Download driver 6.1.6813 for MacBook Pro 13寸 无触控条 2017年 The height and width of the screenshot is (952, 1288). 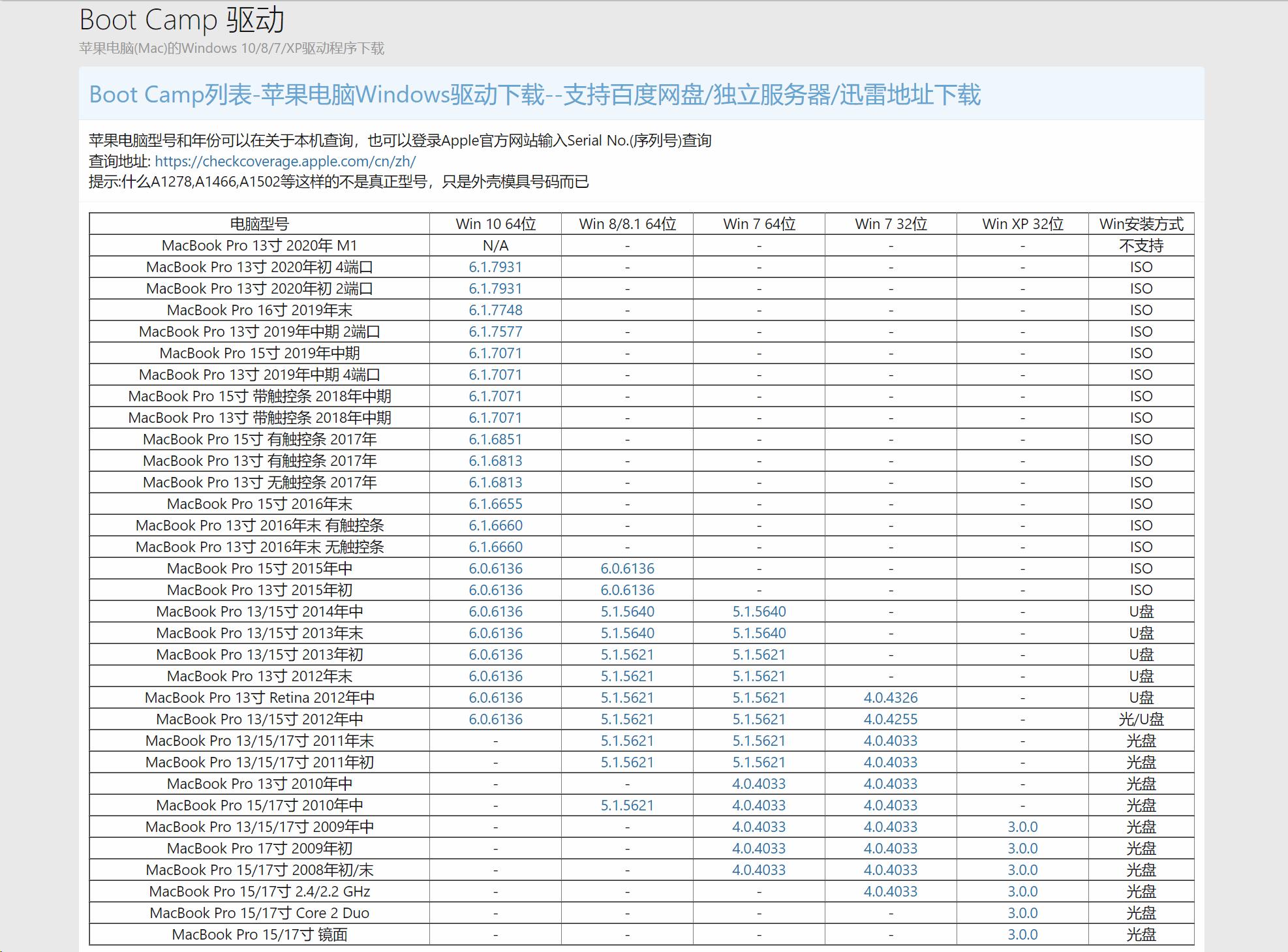(x=495, y=482)
